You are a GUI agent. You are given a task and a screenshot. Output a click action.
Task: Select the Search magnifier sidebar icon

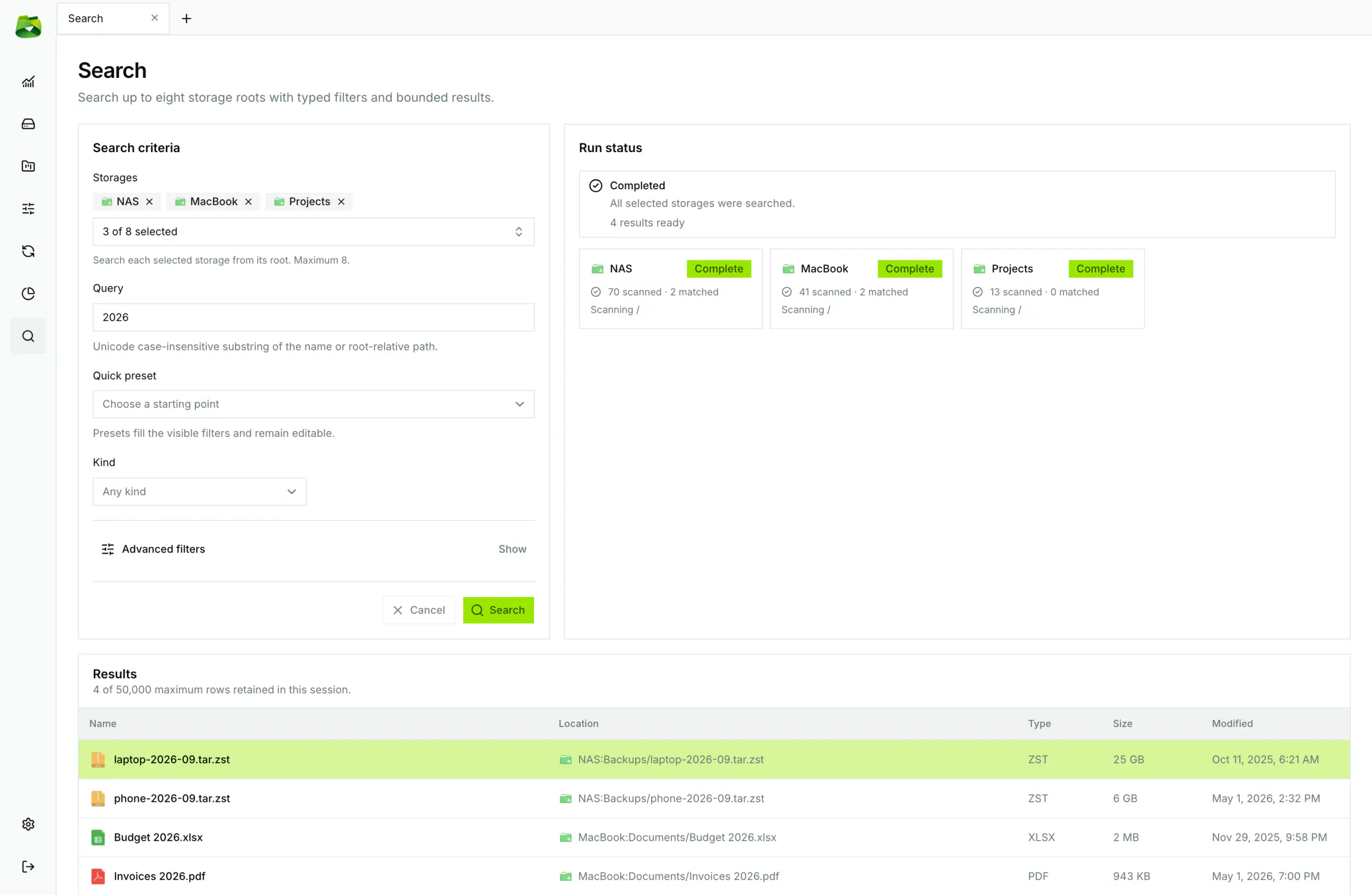point(28,336)
